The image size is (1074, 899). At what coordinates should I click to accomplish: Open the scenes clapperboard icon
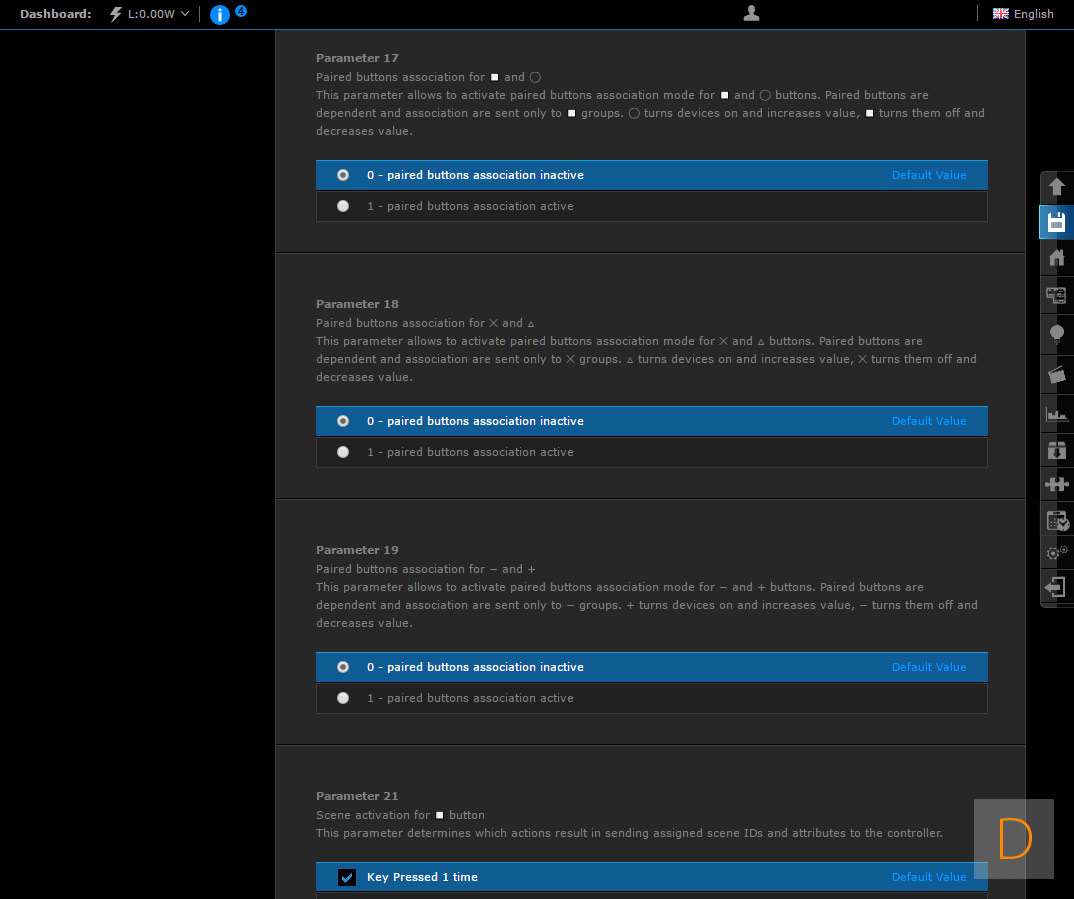tap(1056, 375)
